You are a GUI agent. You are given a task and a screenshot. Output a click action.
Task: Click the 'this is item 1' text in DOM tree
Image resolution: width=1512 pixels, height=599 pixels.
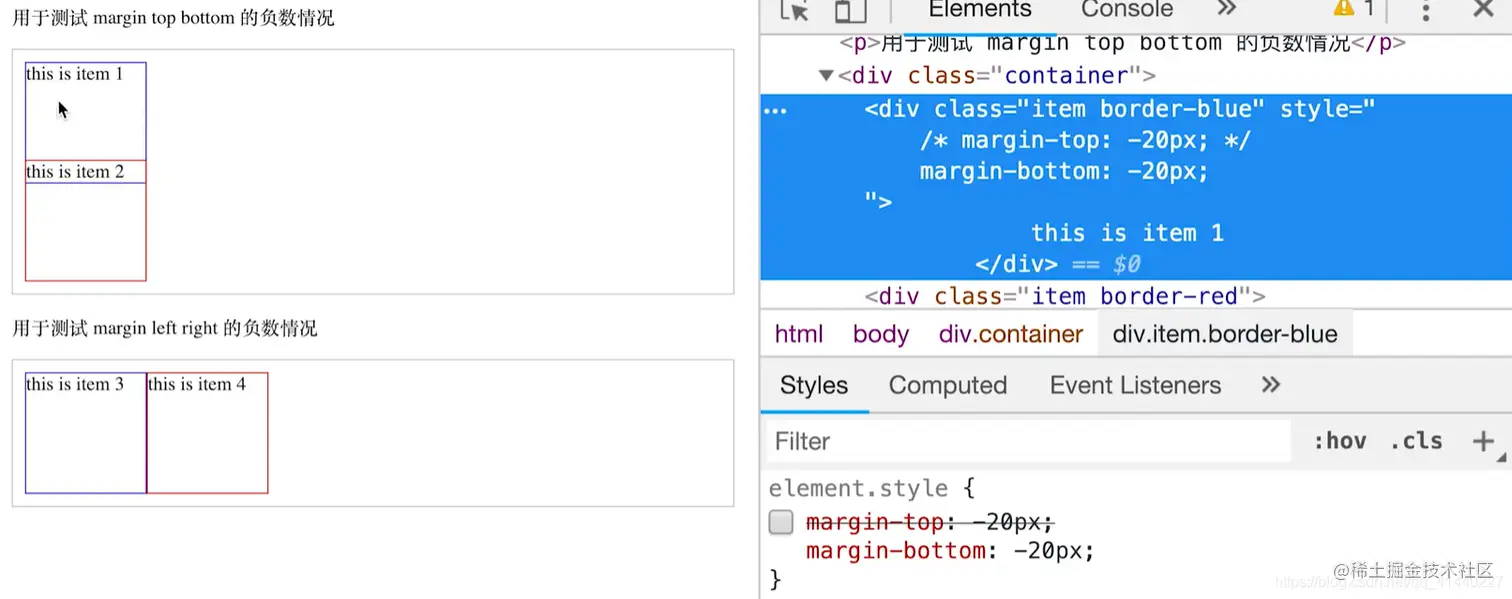click(1127, 234)
